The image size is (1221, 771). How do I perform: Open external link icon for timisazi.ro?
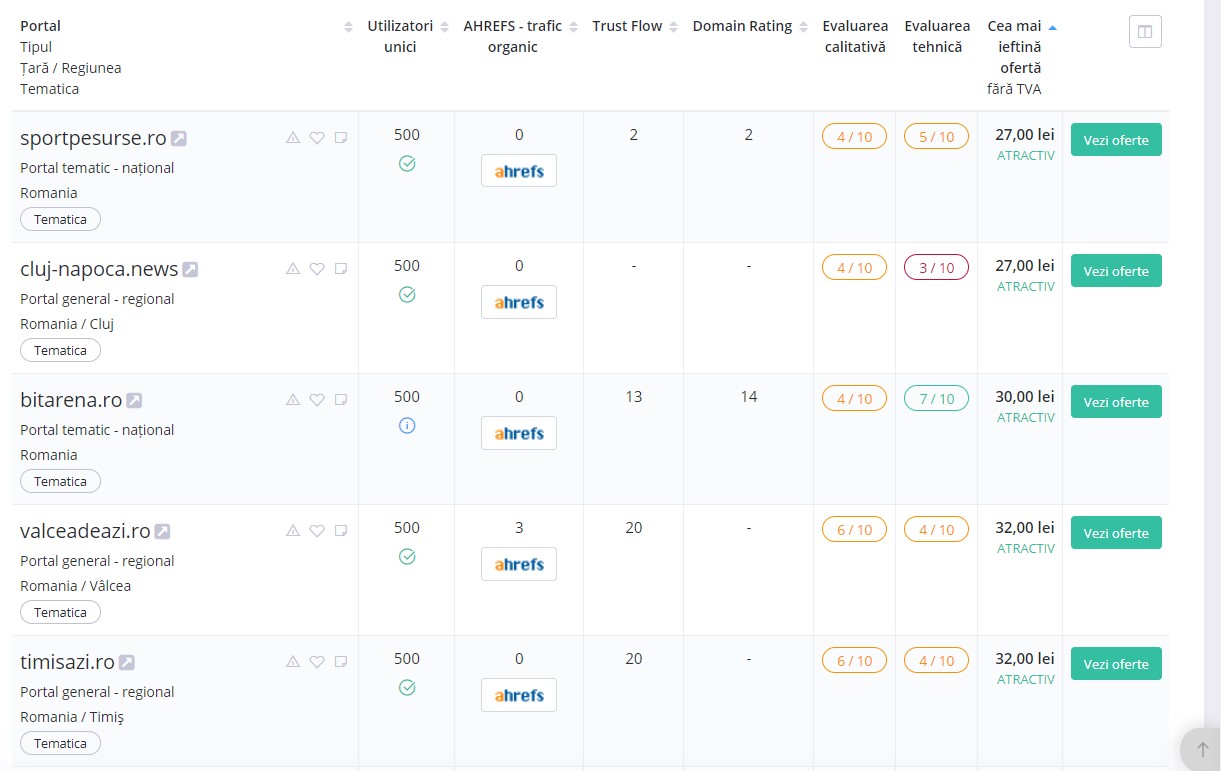pos(127,663)
